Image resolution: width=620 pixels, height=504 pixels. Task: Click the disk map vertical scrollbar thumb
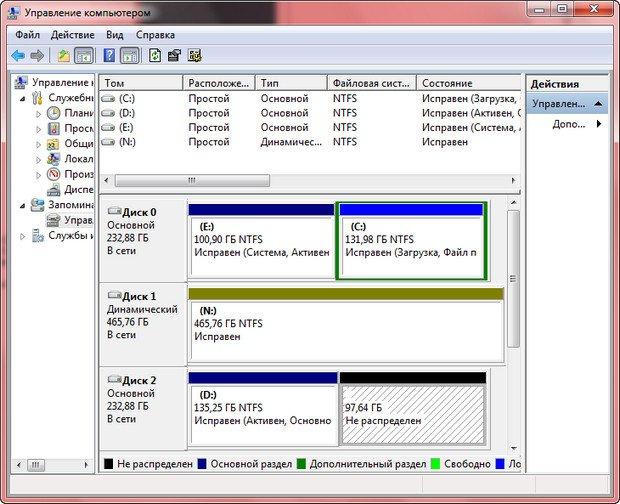click(x=513, y=279)
